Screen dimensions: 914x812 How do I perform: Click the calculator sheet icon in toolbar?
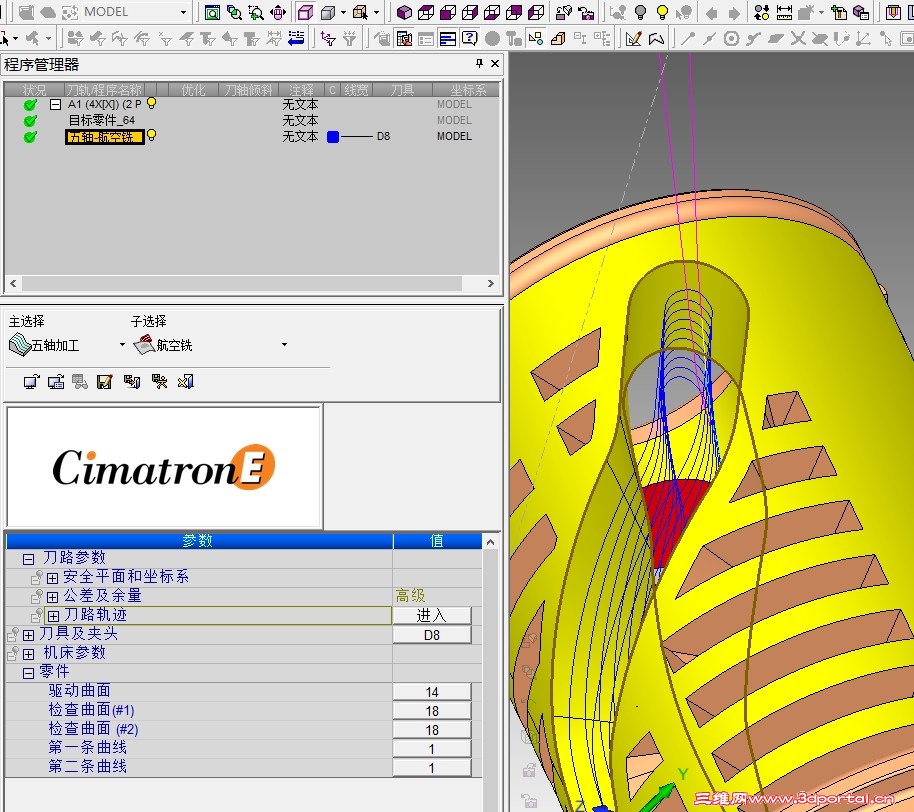[405, 38]
